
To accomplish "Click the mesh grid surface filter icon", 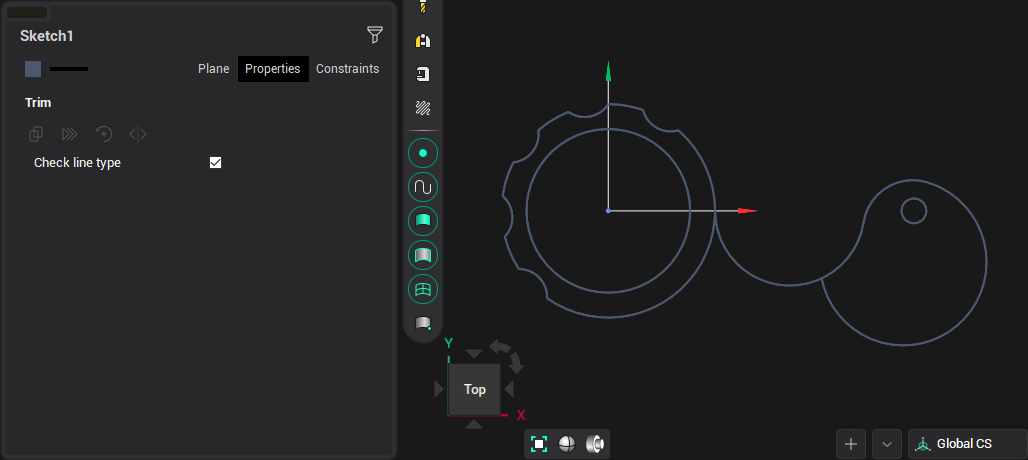I will click(423, 289).
